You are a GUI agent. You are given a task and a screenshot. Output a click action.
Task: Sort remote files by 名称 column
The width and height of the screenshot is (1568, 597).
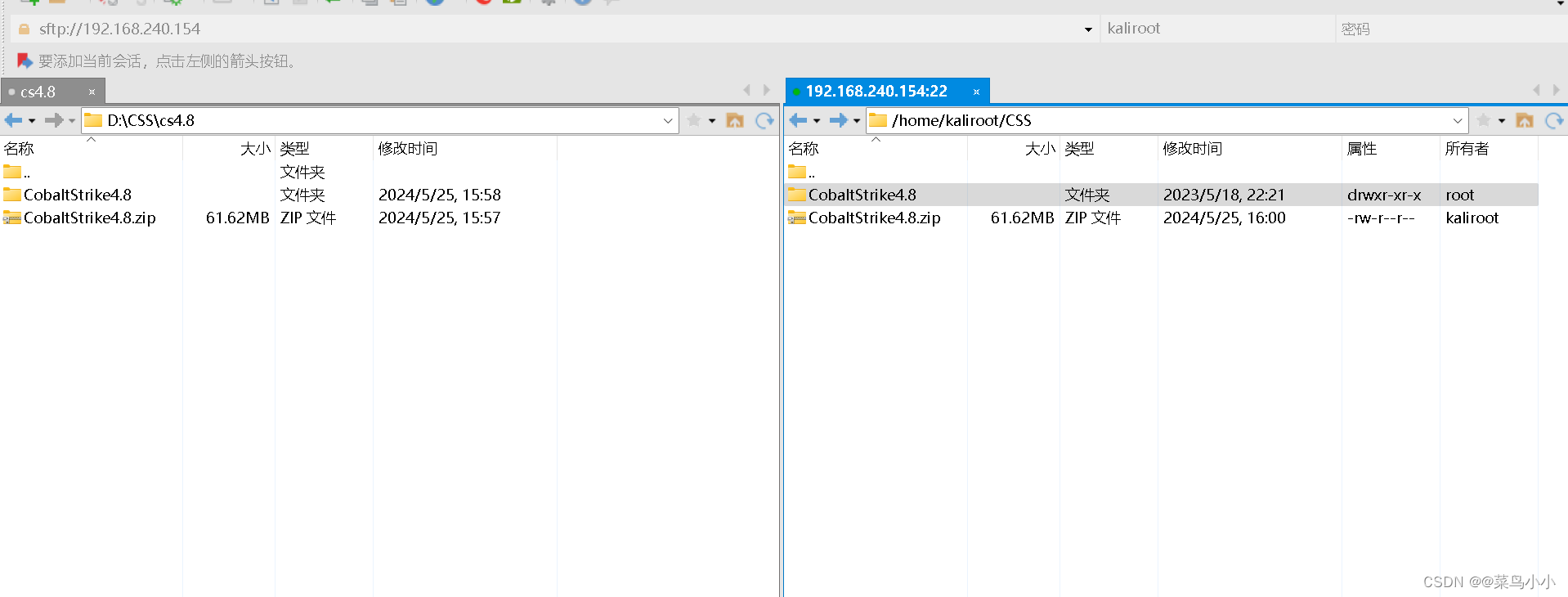coord(876,149)
